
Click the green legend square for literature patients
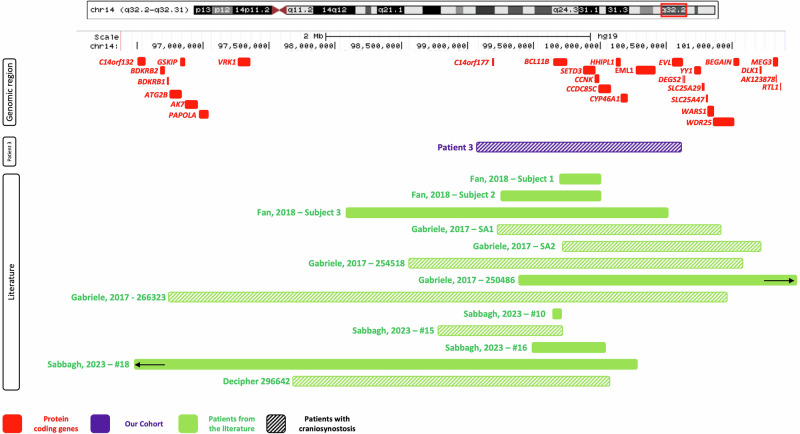point(187,422)
